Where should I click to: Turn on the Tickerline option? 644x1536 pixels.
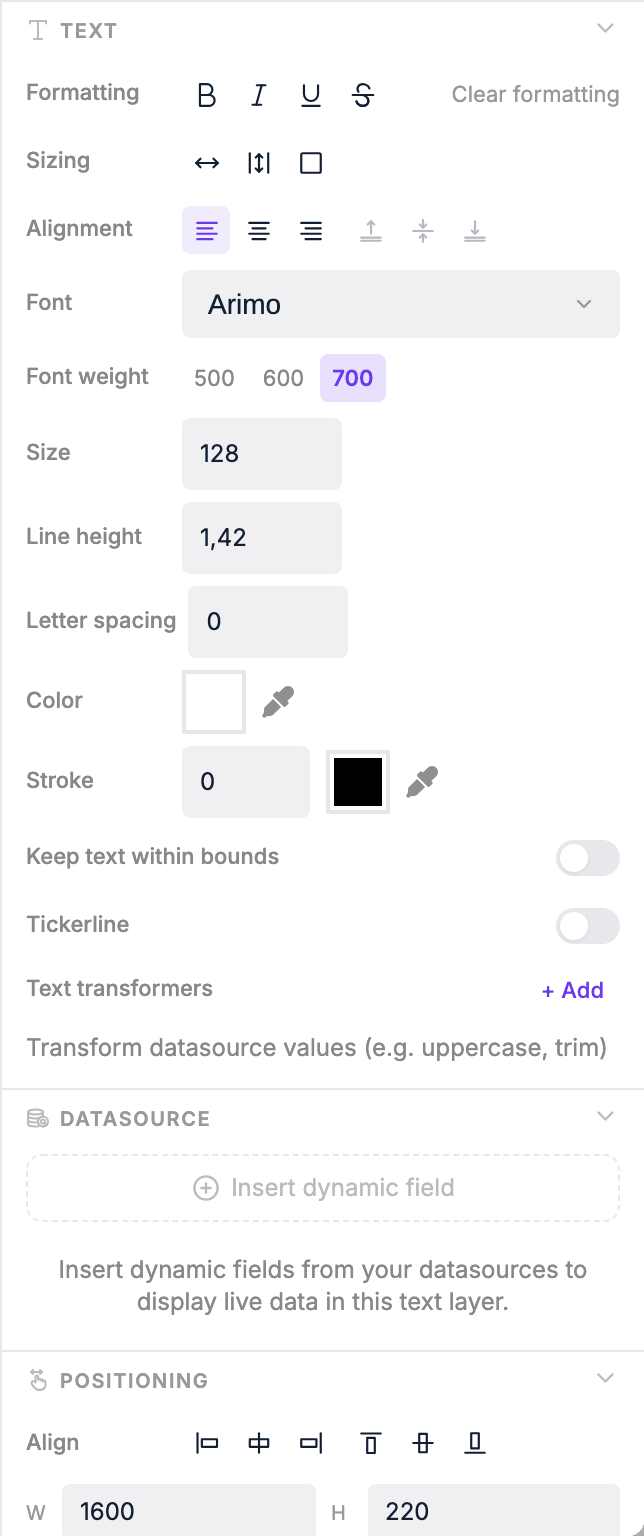coord(587,926)
